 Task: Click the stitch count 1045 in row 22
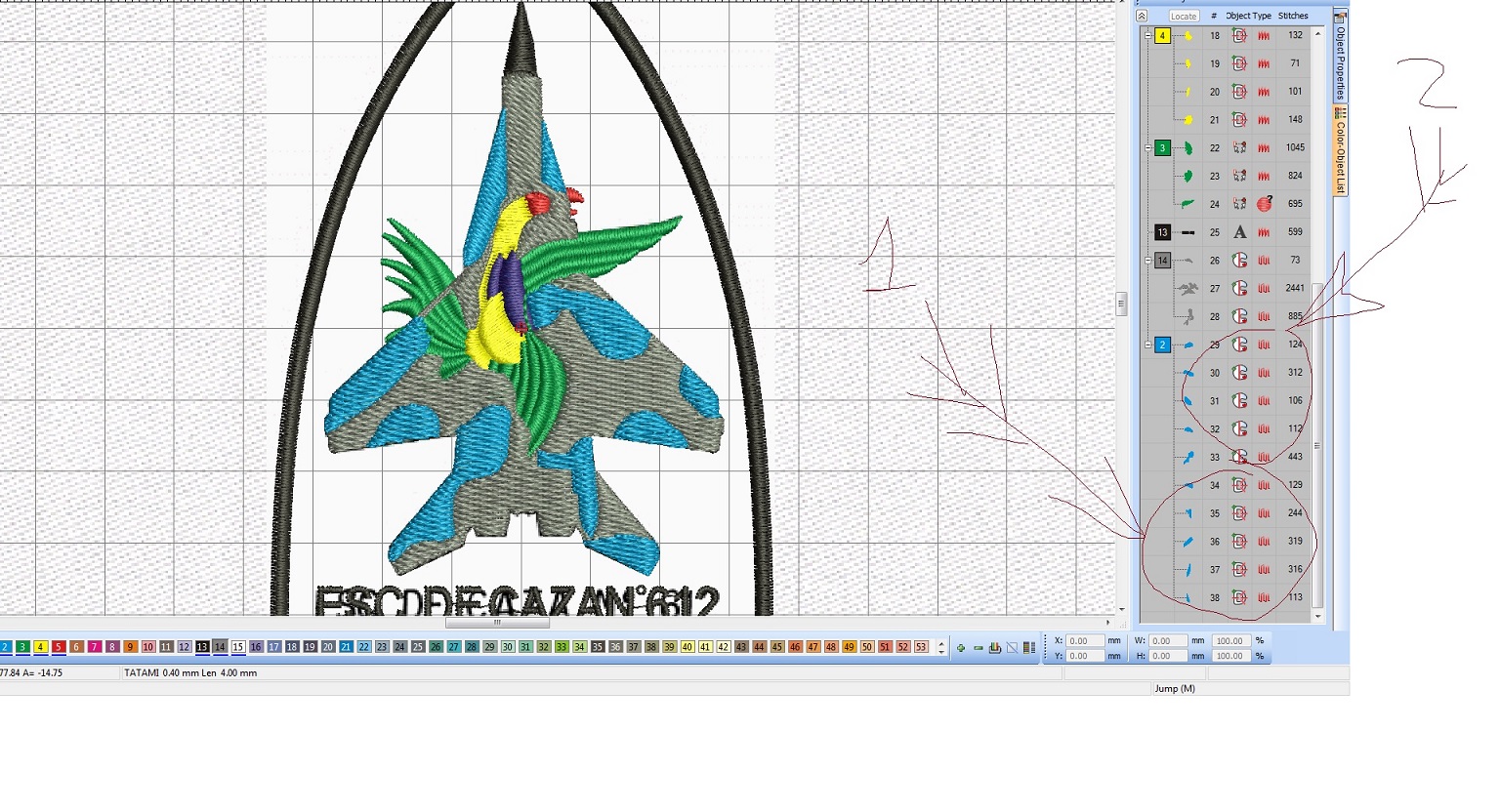1295,148
